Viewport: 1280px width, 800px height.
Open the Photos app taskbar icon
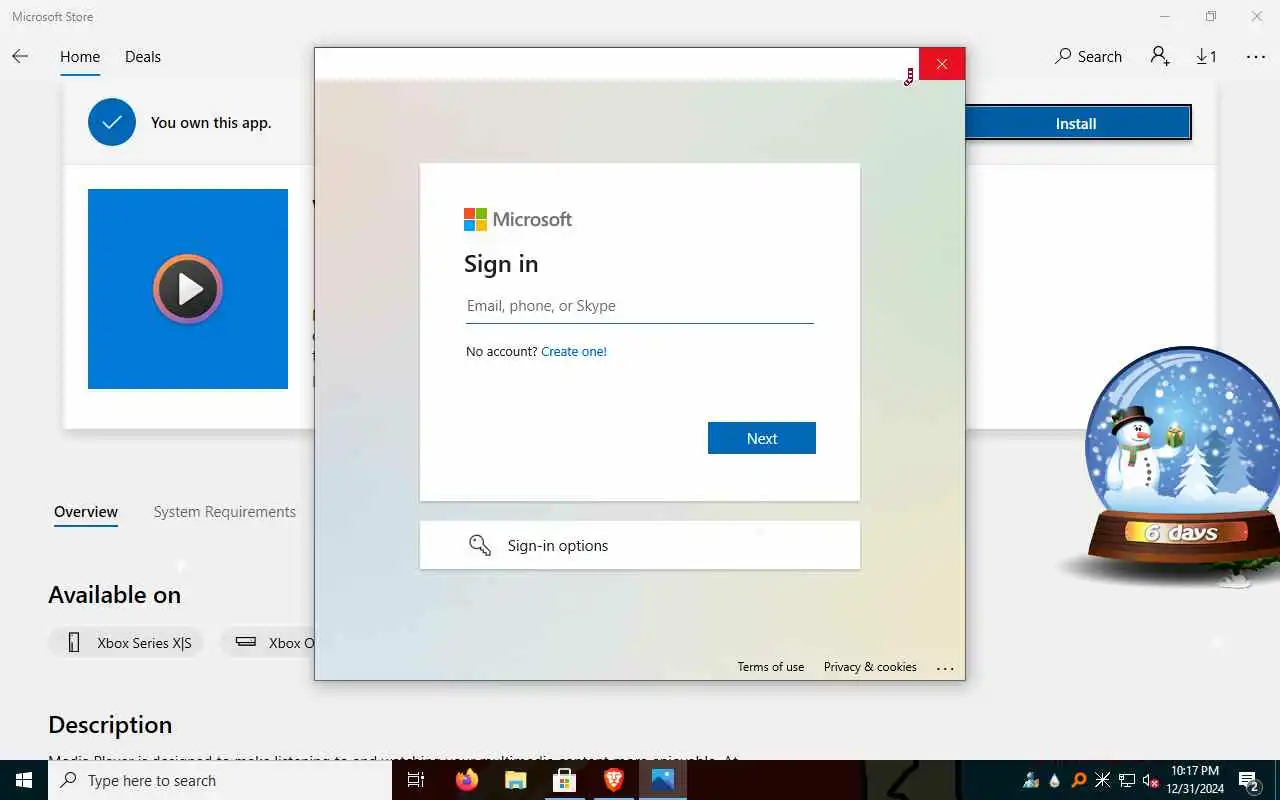click(x=663, y=780)
